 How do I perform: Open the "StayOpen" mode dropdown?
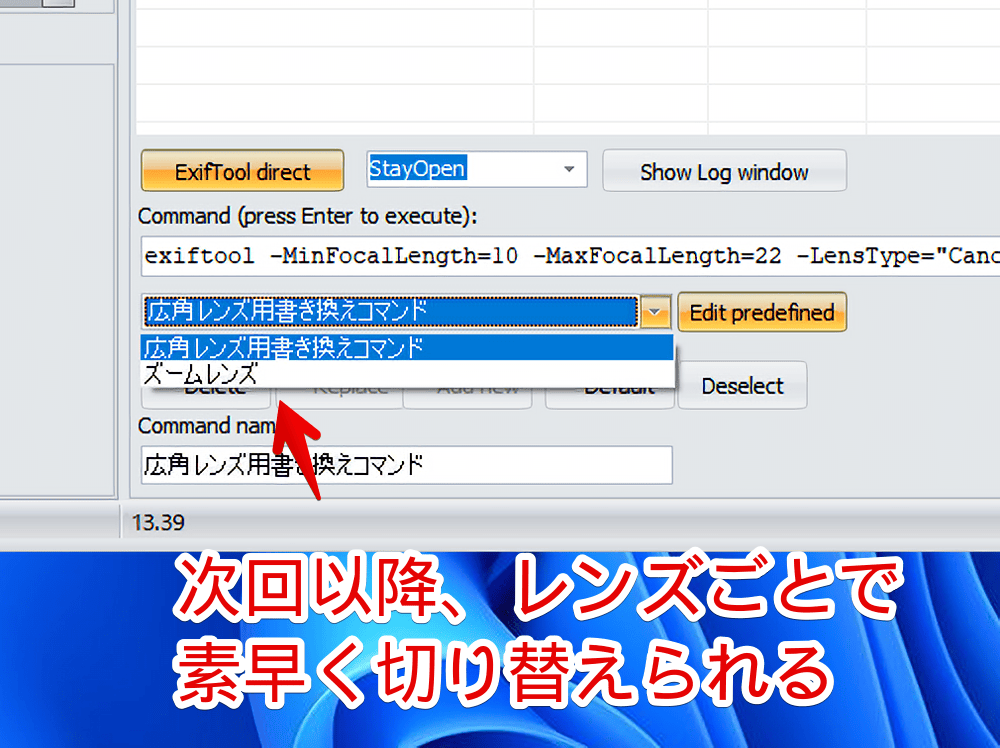coord(570,169)
